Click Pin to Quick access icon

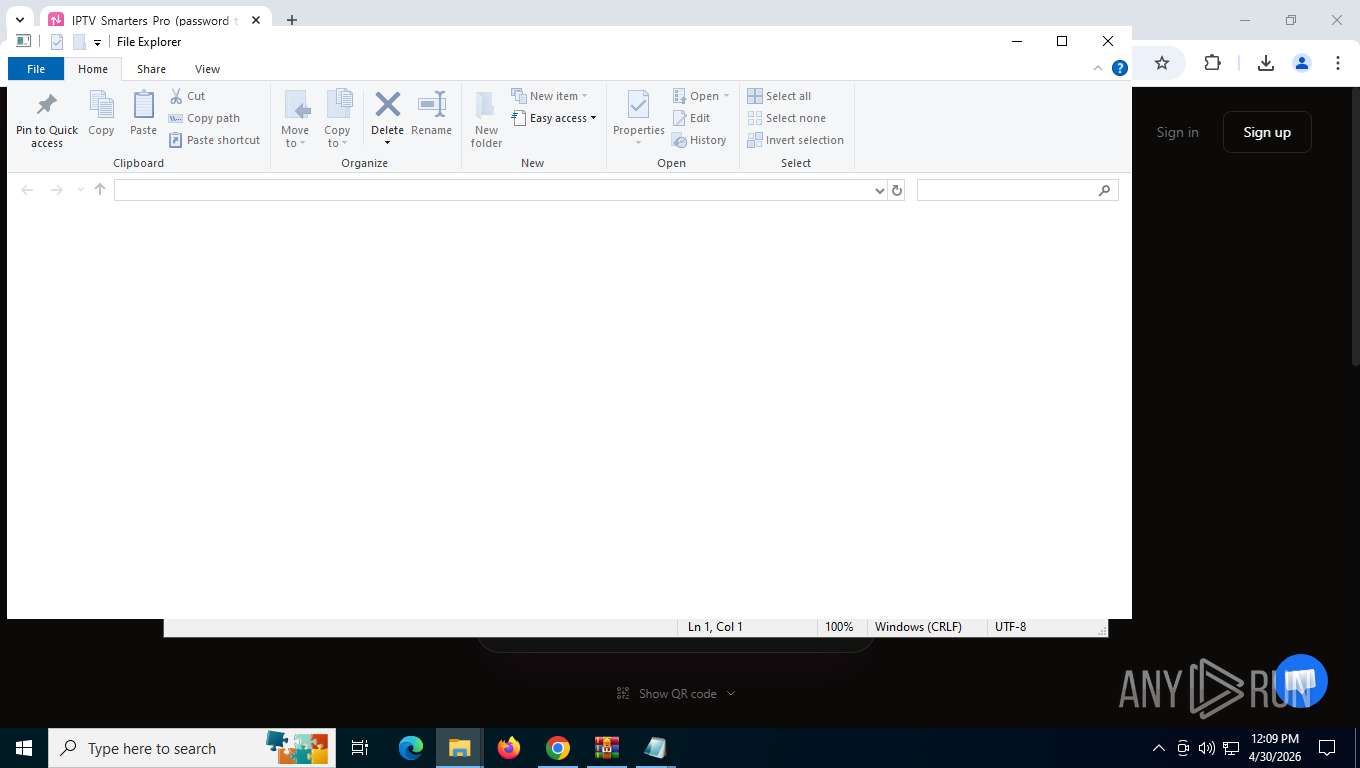46,105
